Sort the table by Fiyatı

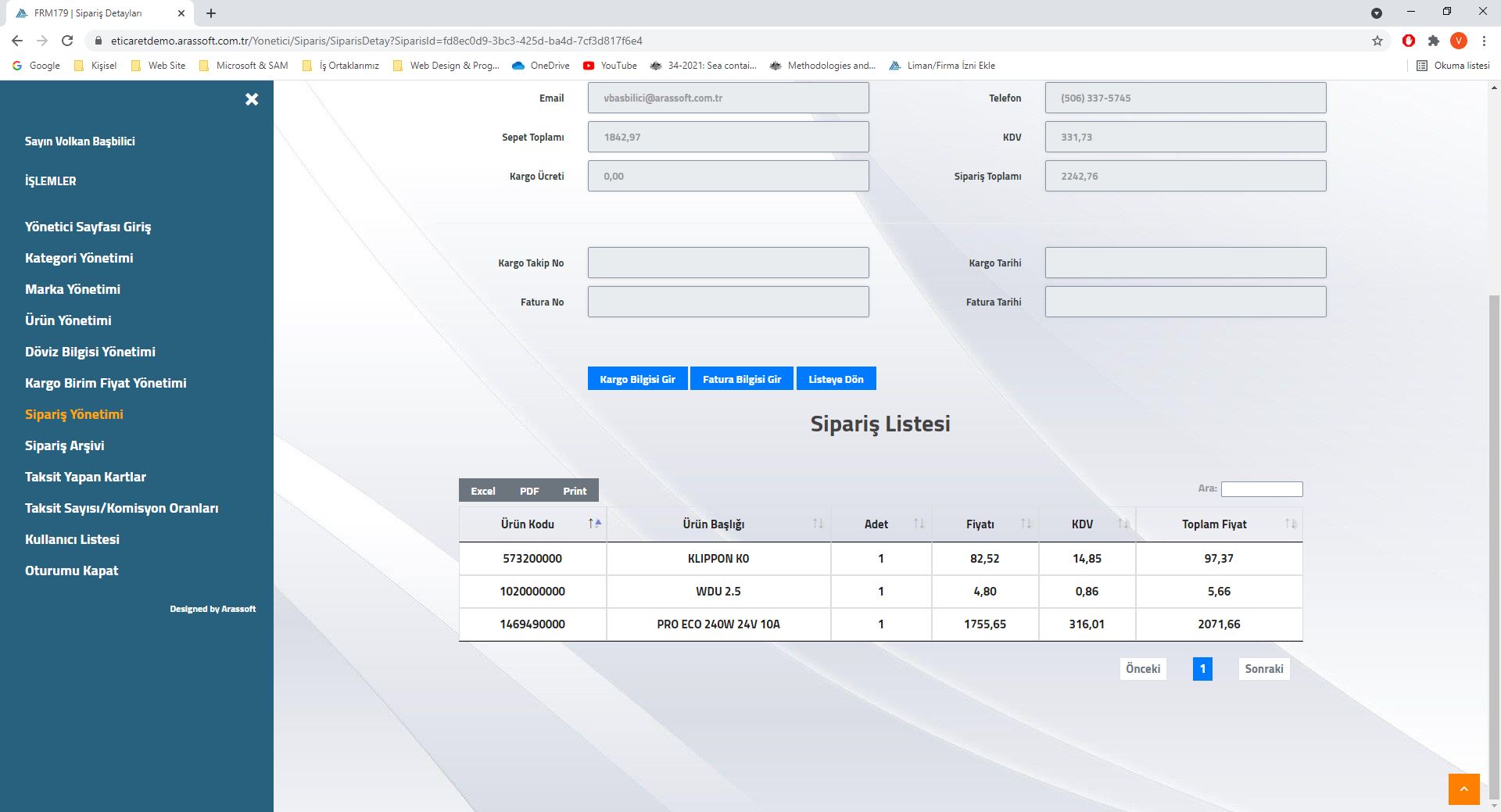click(x=985, y=524)
